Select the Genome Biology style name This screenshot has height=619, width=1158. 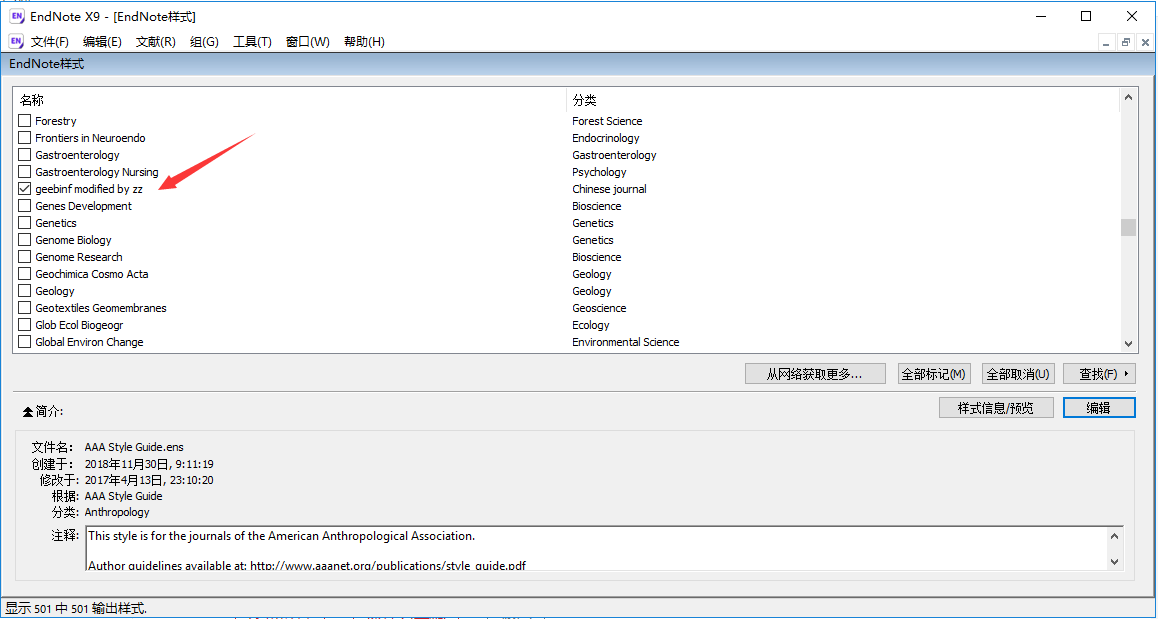[73, 240]
